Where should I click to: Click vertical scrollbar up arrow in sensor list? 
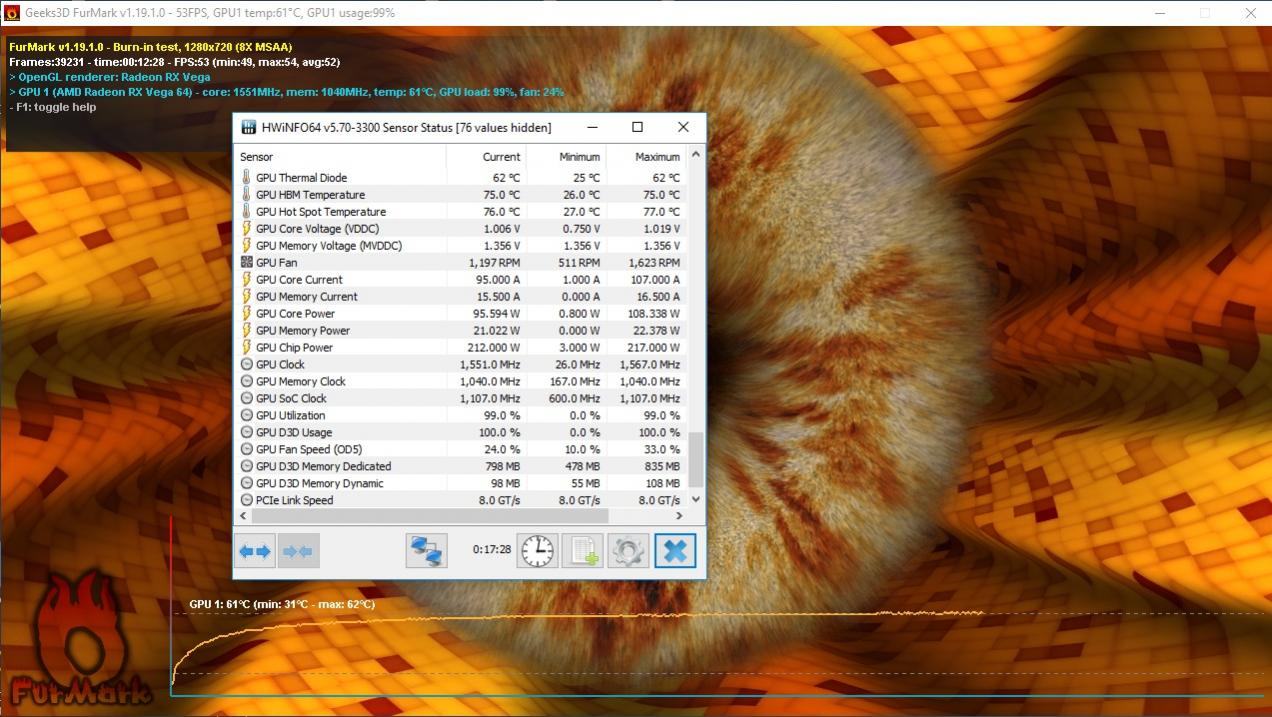(x=696, y=155)
